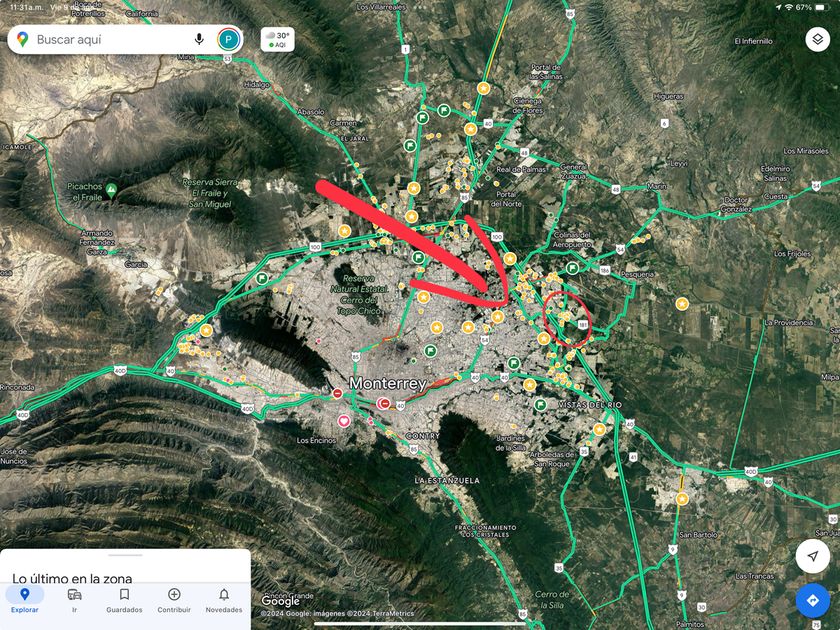Image resolution: width=840 pixels, height=630 pixels.
Task: Switch to the Ir tab
Action: 74,601
